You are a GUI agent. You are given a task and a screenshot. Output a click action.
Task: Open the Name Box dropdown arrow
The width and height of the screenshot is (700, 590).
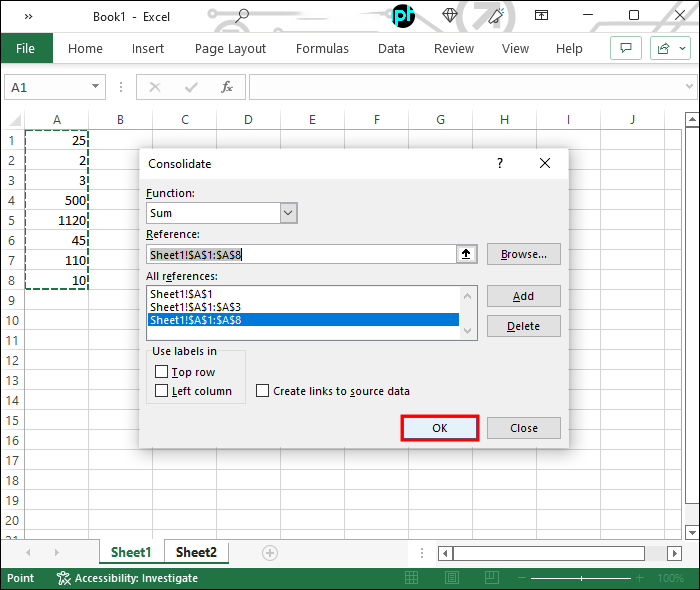coord(95,86)
